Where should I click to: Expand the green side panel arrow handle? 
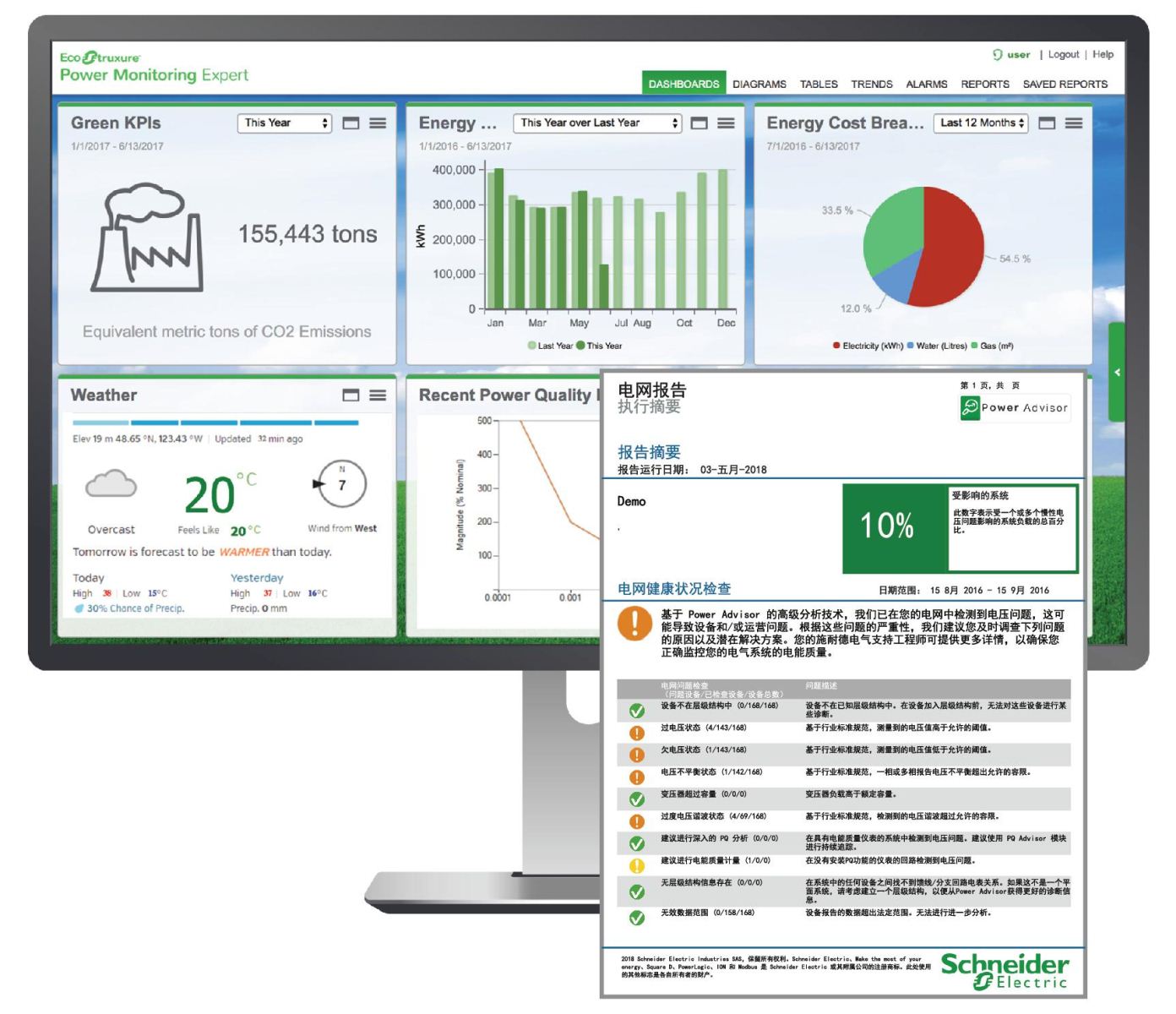(1117, 372)
